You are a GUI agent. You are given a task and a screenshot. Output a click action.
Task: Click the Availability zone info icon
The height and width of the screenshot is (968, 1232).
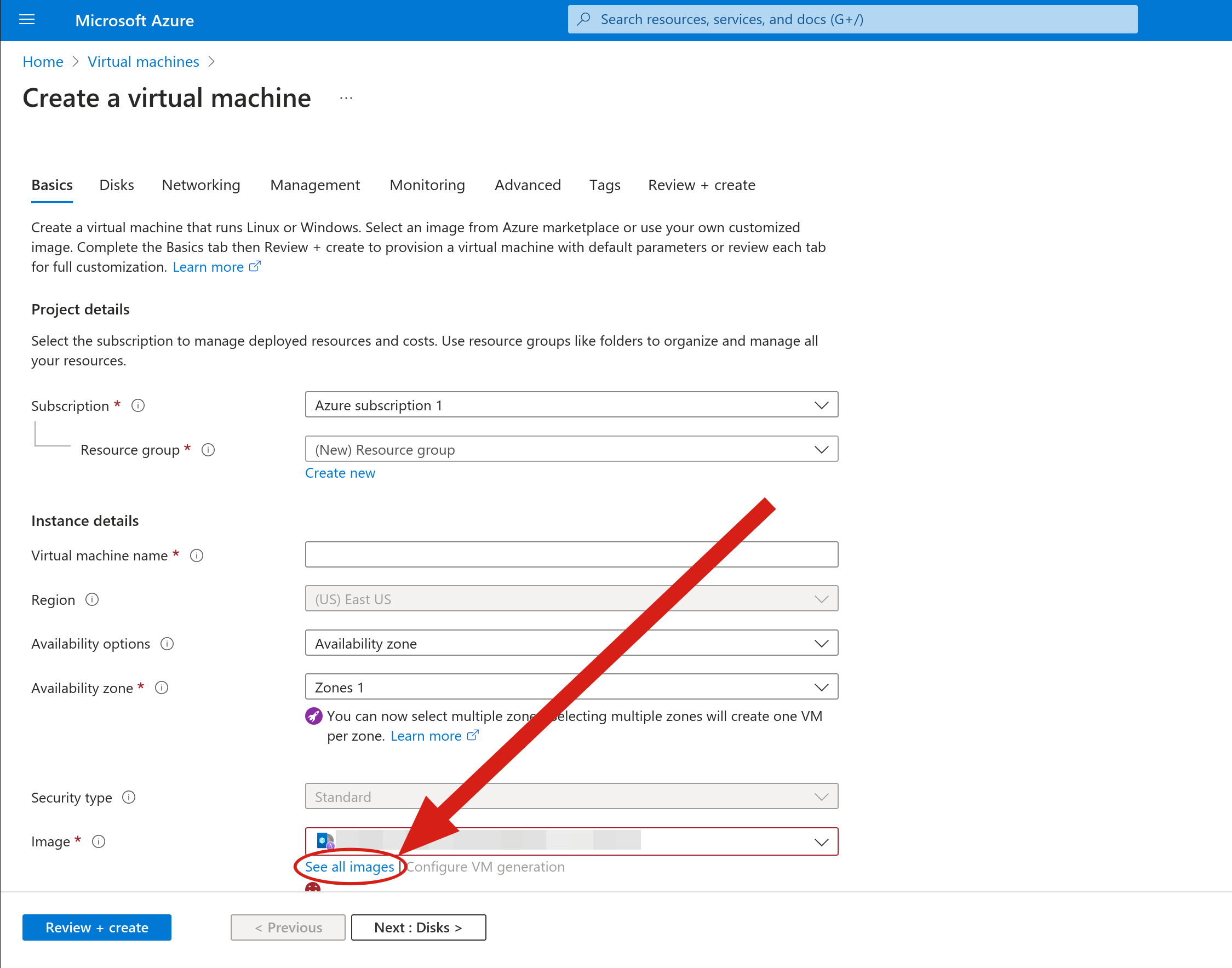click(162, 688)
